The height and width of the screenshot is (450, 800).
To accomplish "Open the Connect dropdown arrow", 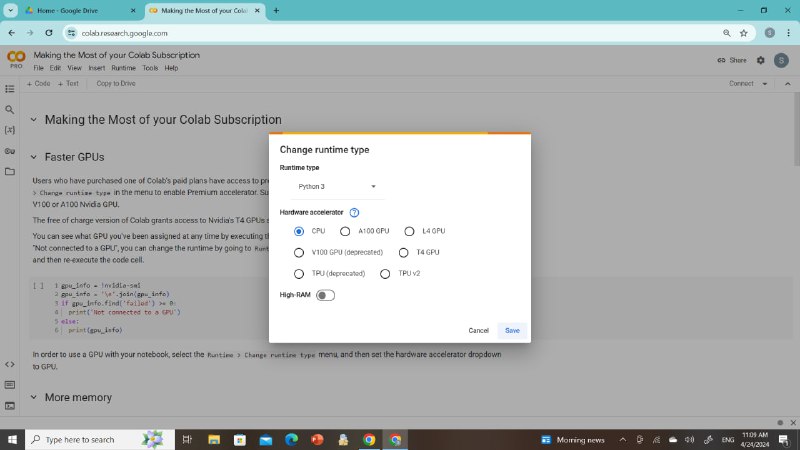I will tap(765, 84).
